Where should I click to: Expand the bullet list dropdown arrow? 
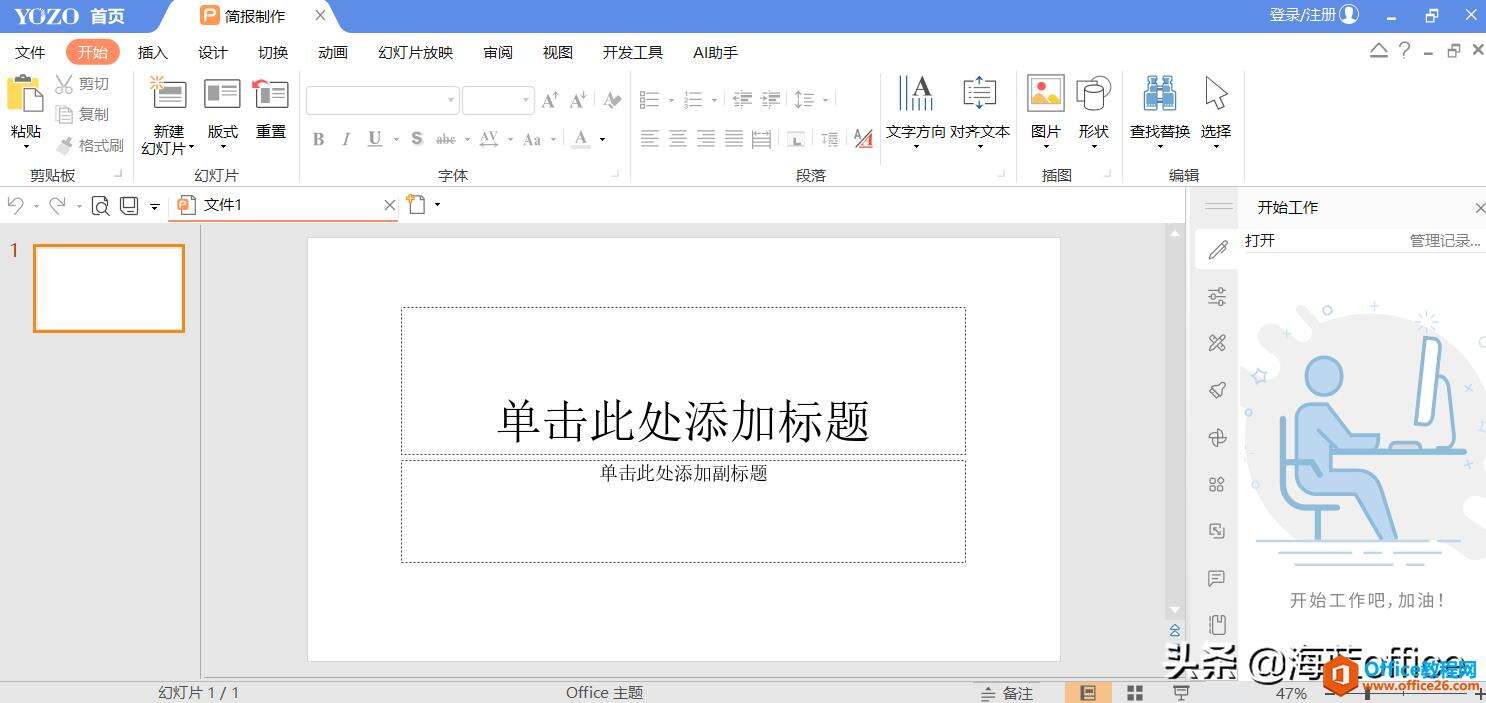(x=671, y=100)
